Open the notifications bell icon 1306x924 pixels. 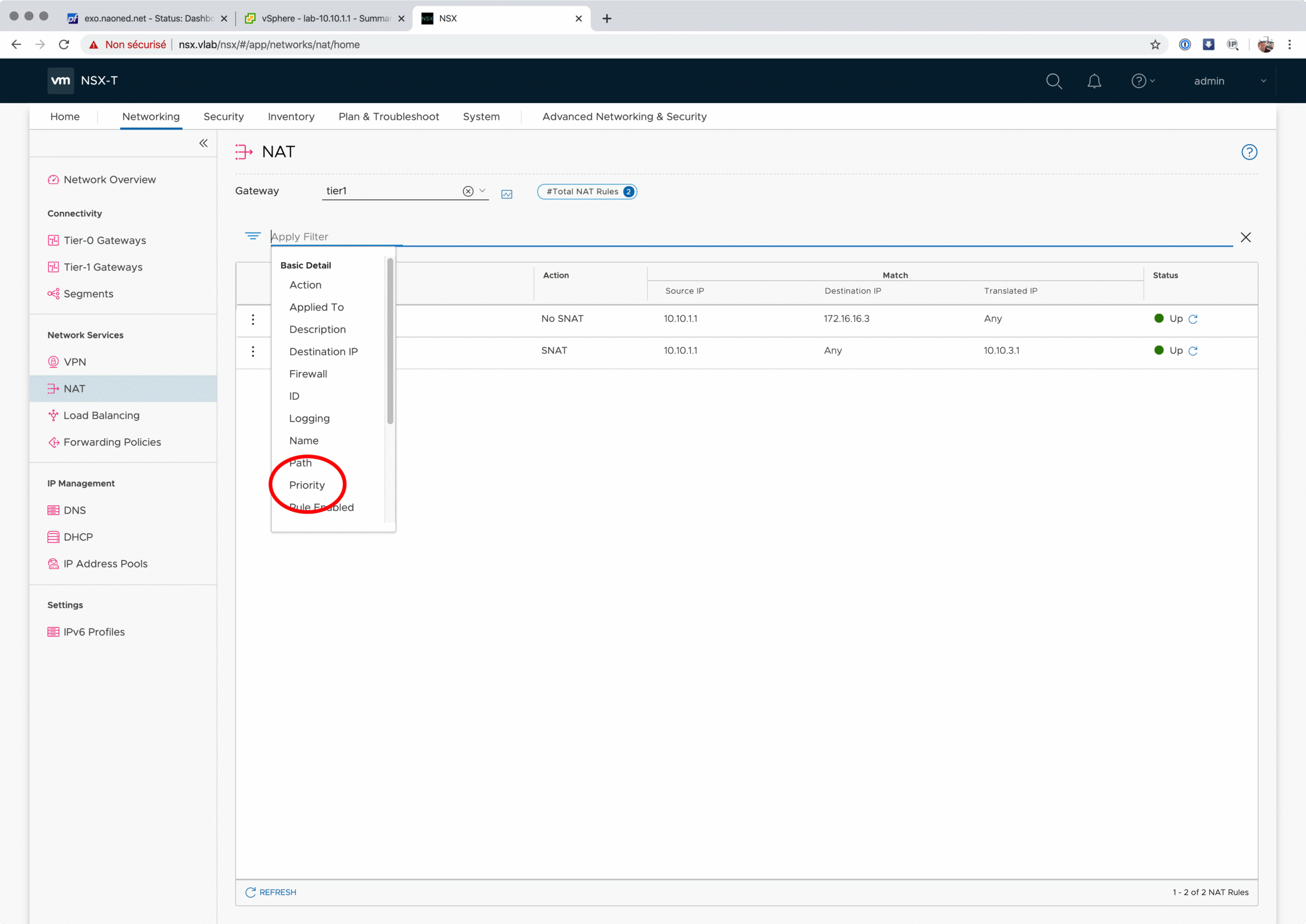1094,81
